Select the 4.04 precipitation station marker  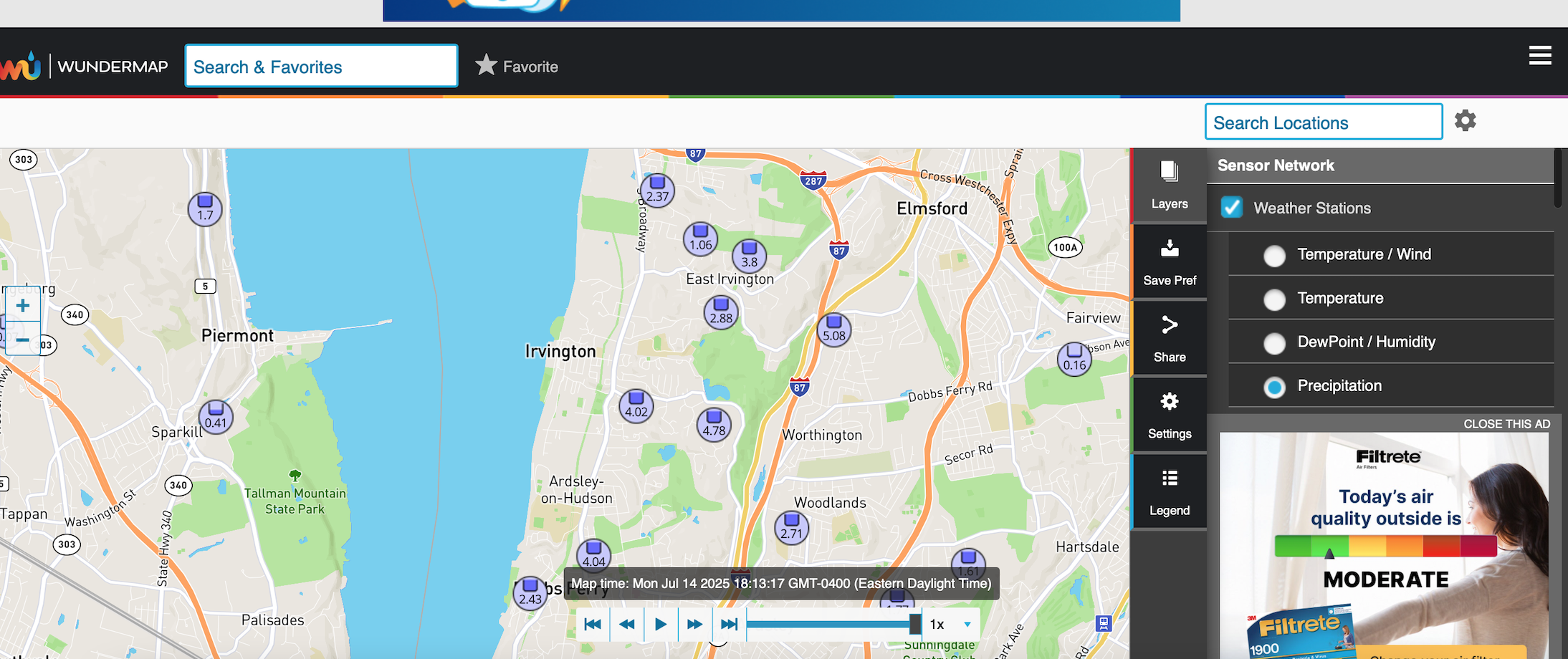click(594, 555)
